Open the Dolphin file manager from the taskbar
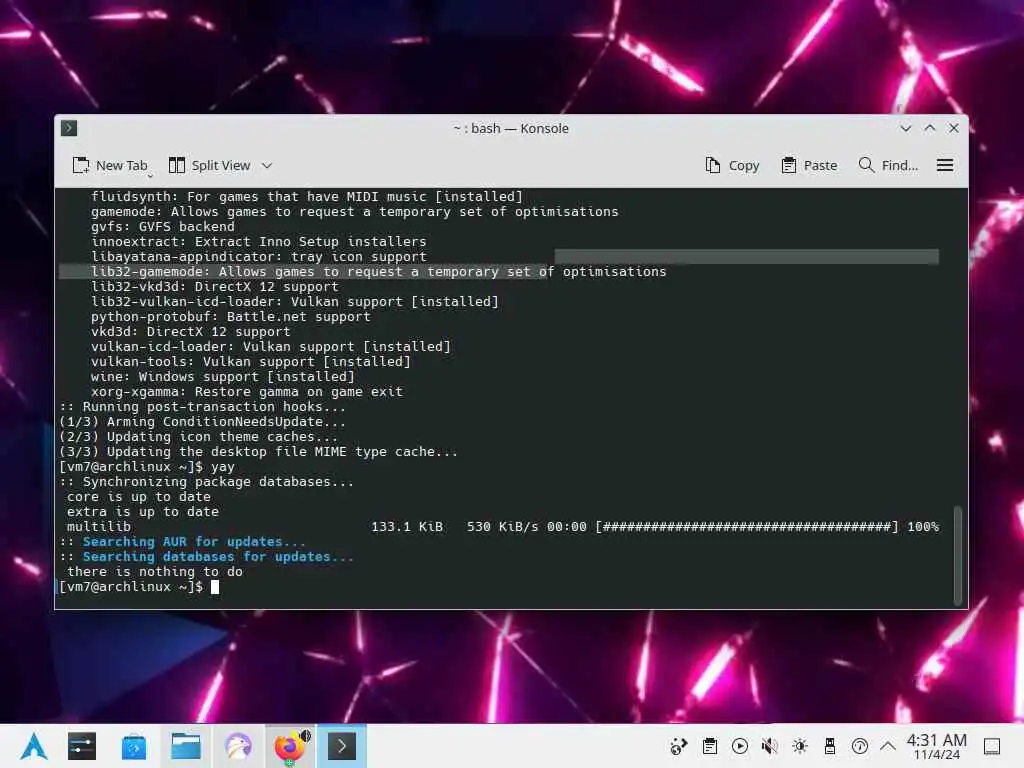Screen dimensions: 1024x768 tap(186, 746)
